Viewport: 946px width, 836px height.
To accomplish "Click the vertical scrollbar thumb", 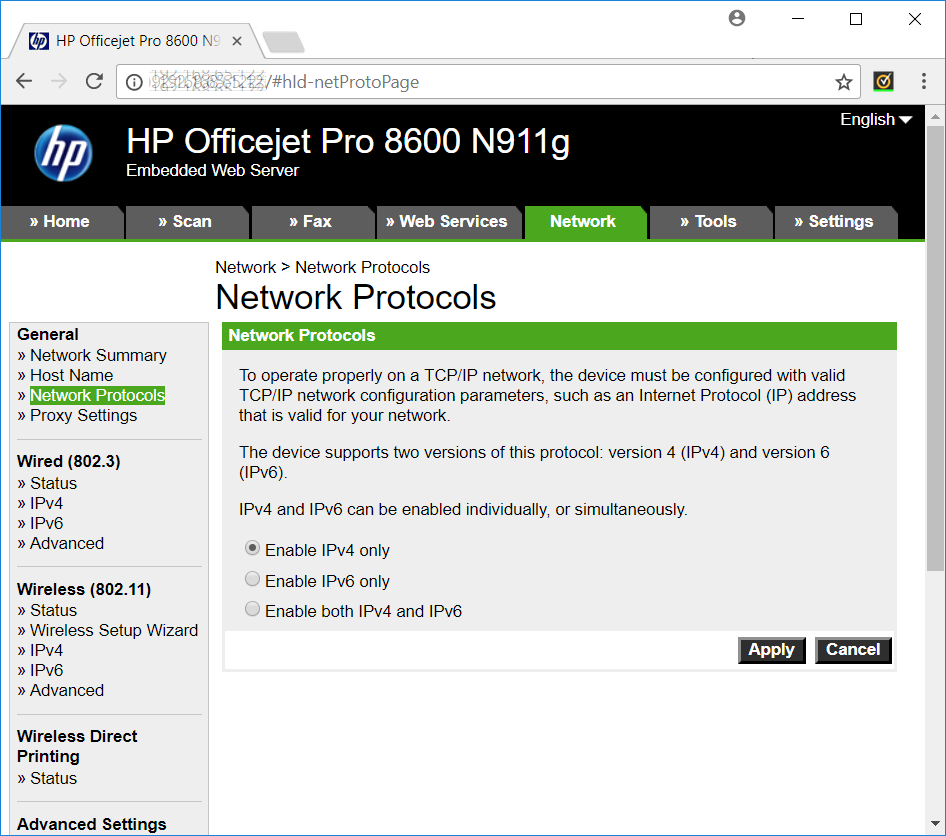I will 935,347.
